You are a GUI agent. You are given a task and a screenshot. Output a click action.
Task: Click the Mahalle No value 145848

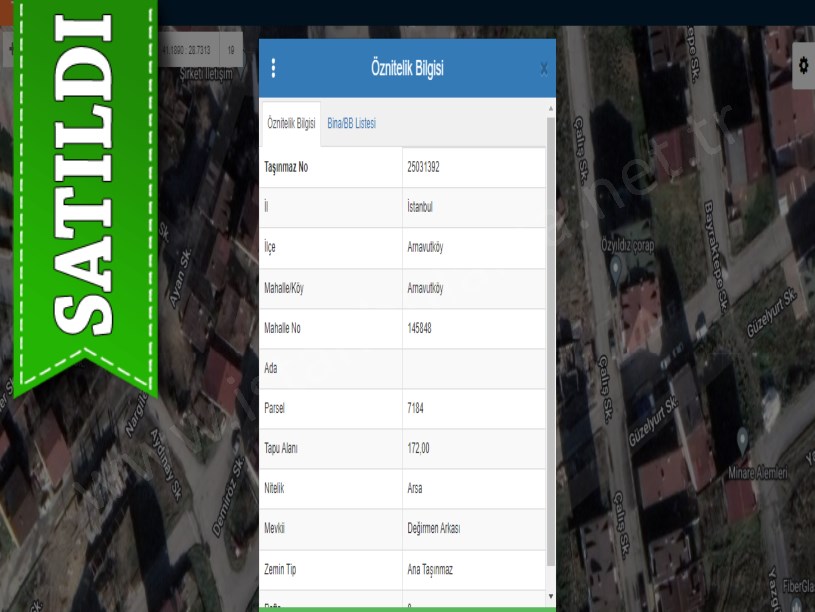point(419,328)
